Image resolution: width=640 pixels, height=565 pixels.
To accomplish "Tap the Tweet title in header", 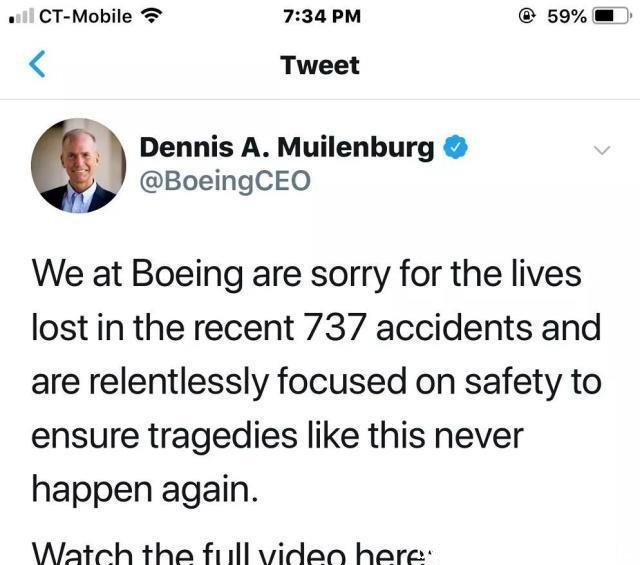I will pos(320,66).
